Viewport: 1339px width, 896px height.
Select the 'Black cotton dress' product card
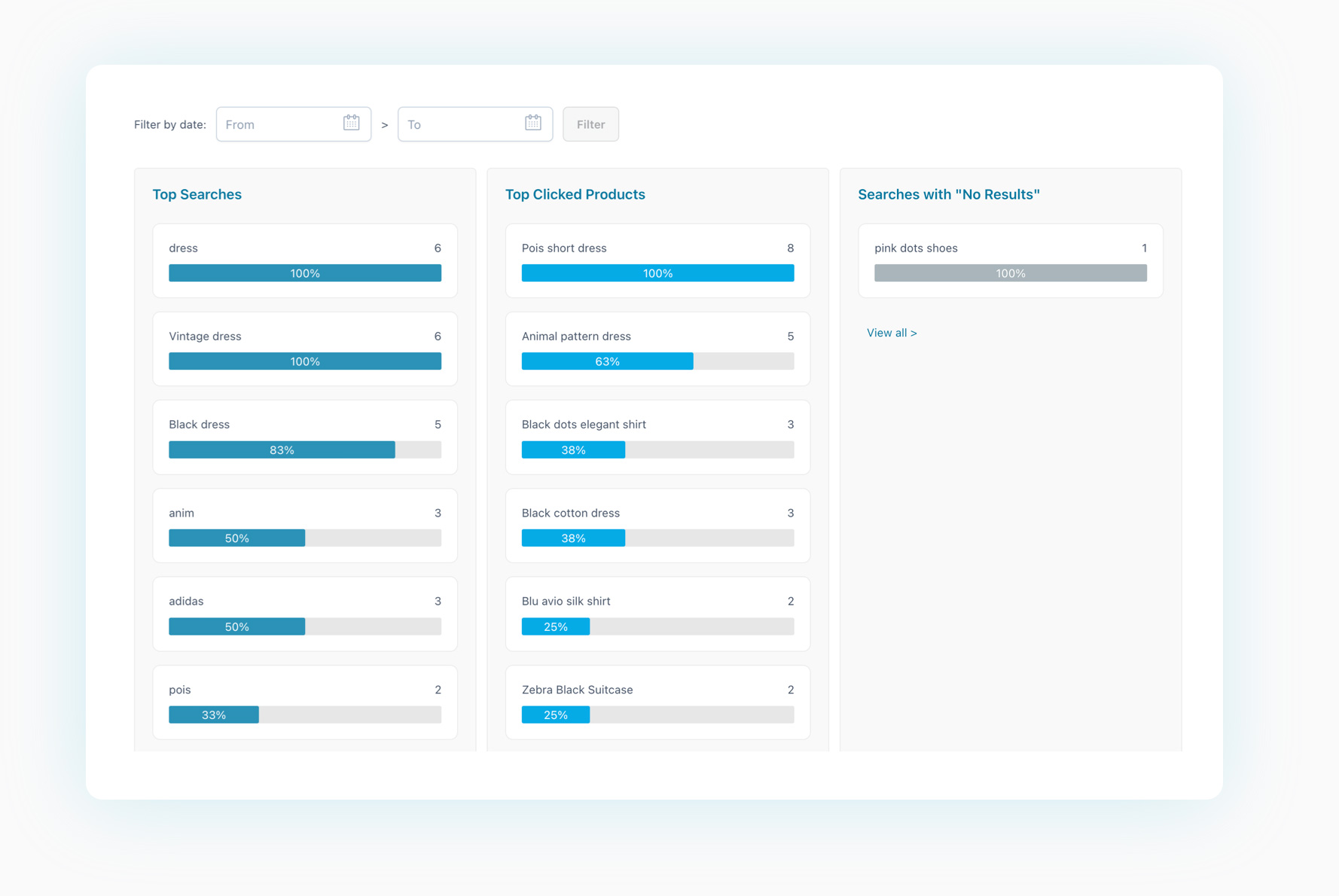click(x=657, y=525)
